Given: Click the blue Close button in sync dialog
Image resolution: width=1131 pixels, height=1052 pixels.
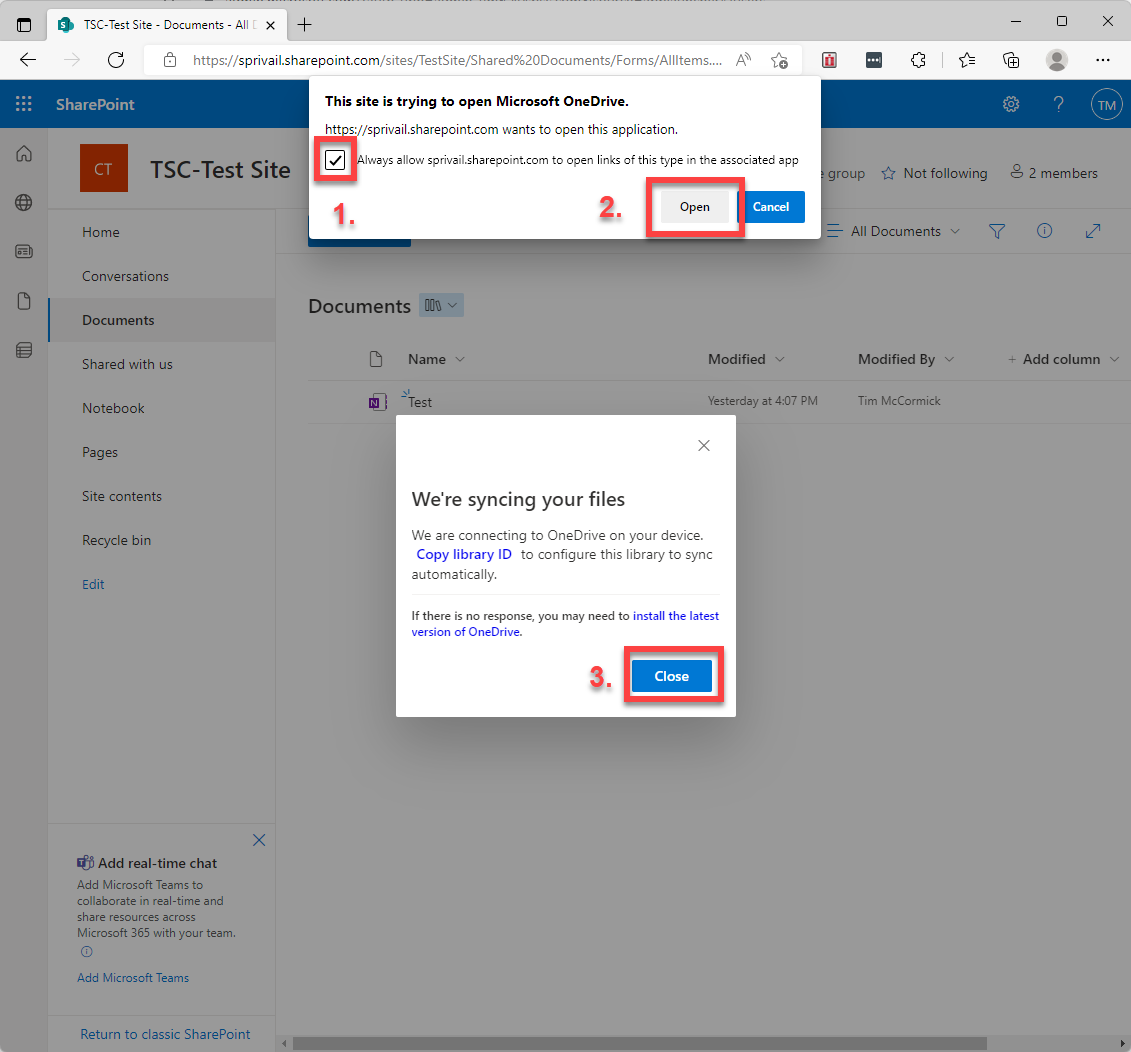Looking at the screenshot, I should coord(672,676).
